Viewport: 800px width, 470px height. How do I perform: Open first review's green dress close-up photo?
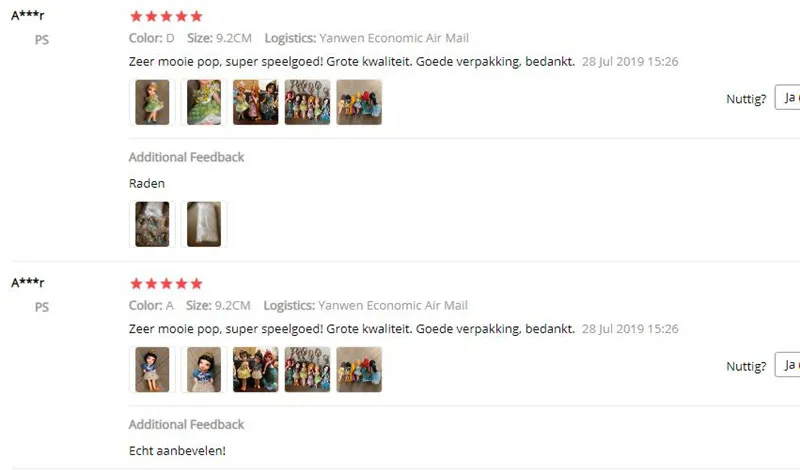click(204, 102)
